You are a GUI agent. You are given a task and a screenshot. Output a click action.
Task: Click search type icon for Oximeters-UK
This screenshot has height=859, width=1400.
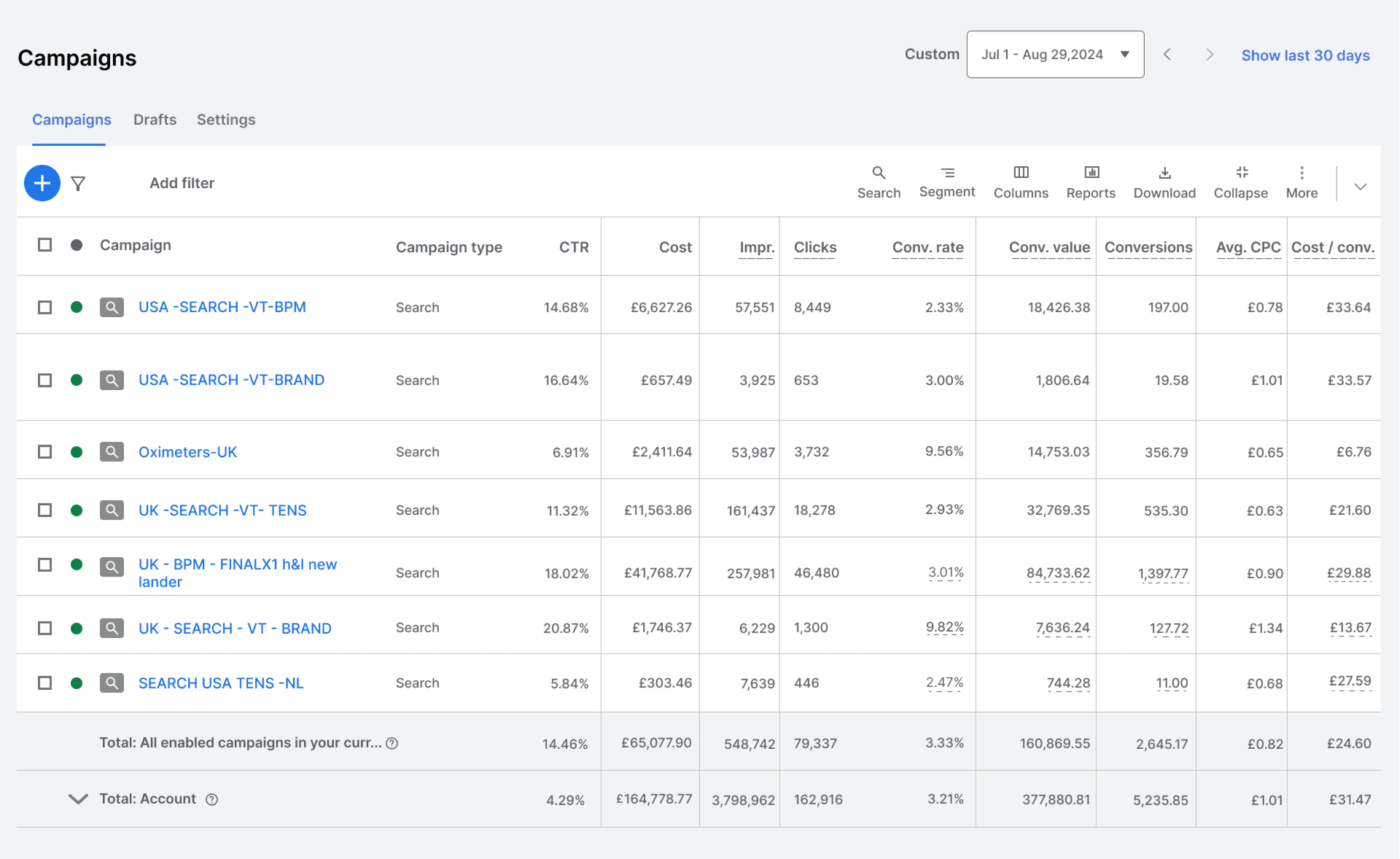click(112, 452)
